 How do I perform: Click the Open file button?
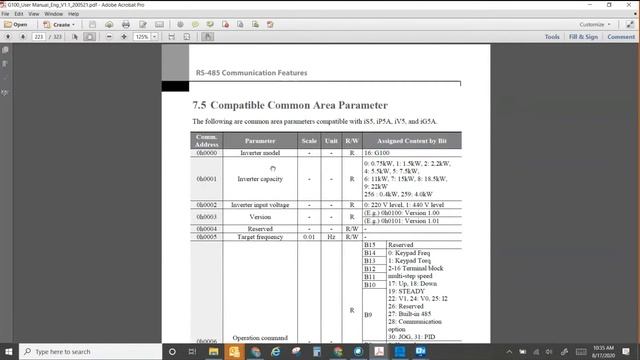pyautogui.click(x=16, y=24)
